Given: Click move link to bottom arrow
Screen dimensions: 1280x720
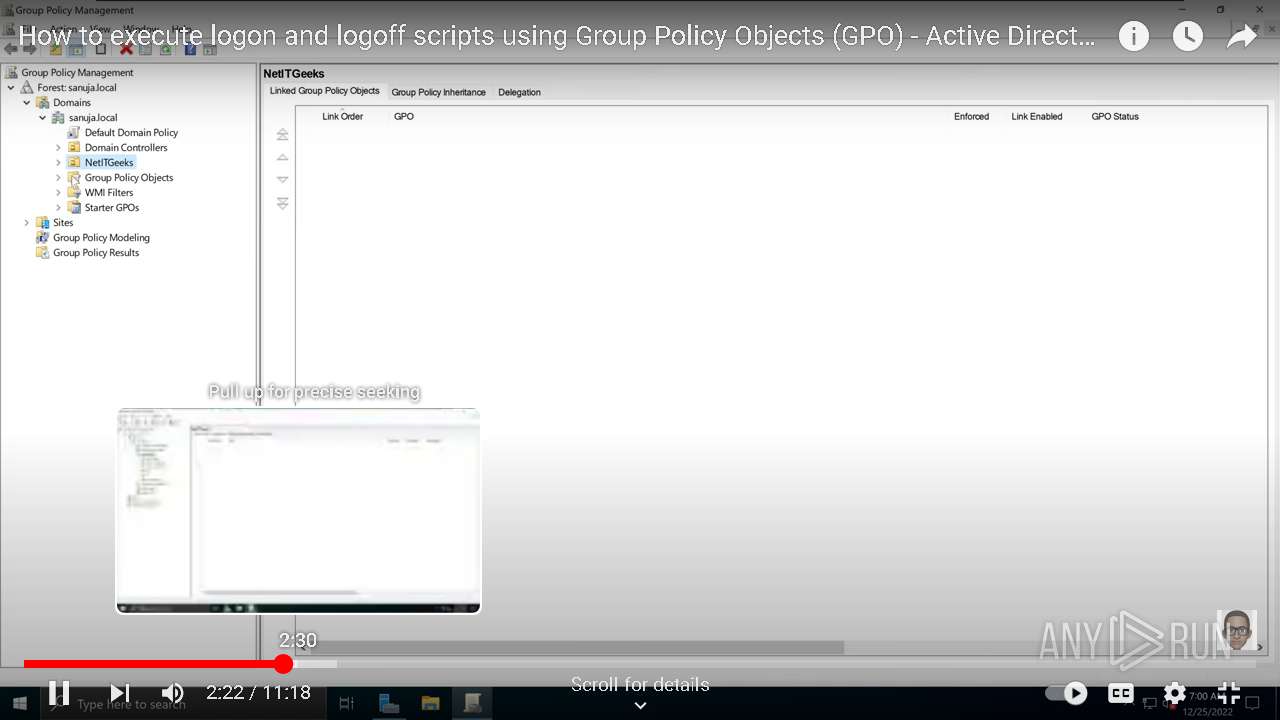Looking at the screenshot, I should tap(283, 203).
